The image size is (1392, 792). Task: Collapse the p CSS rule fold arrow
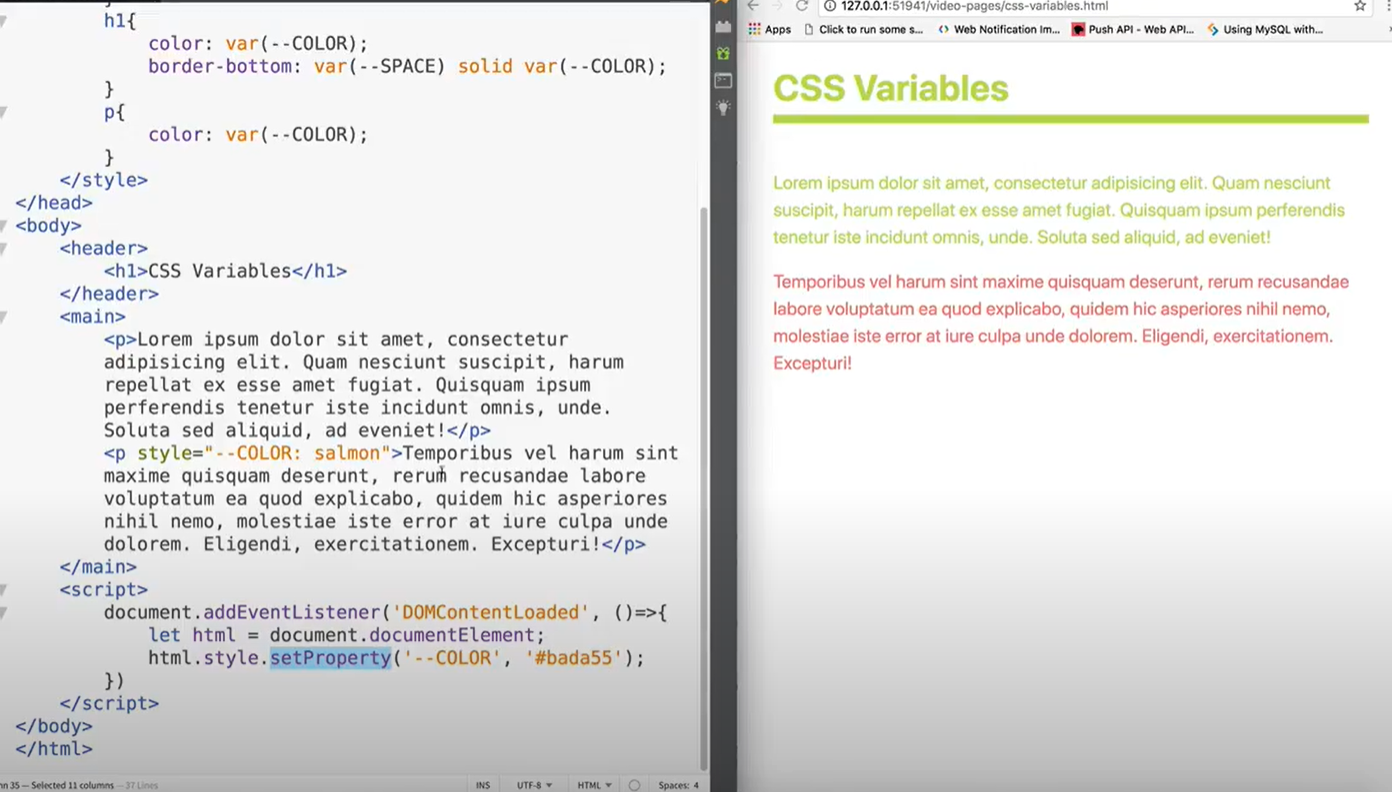3,112
